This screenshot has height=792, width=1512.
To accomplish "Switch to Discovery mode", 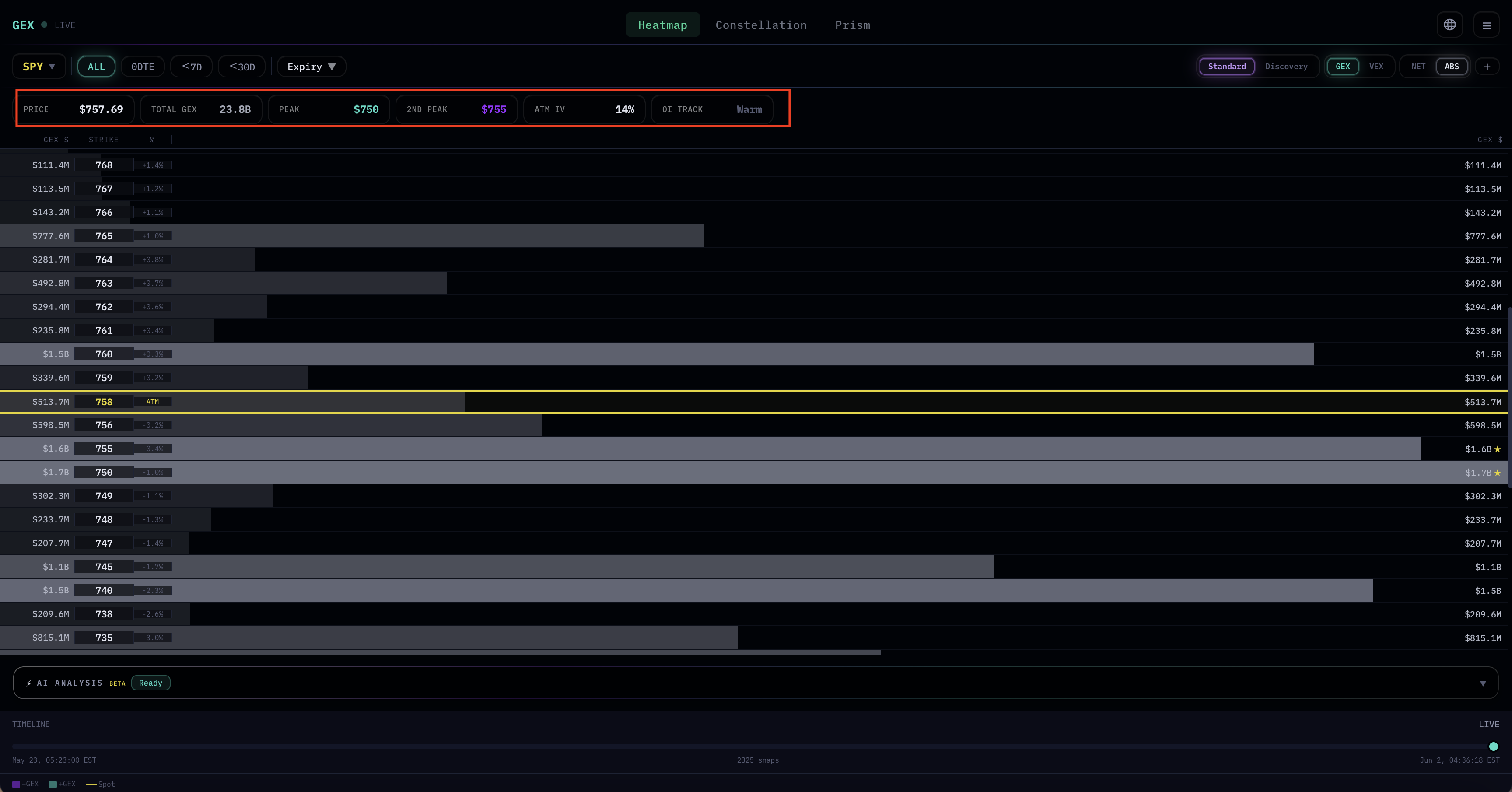I will [1286, 67].
